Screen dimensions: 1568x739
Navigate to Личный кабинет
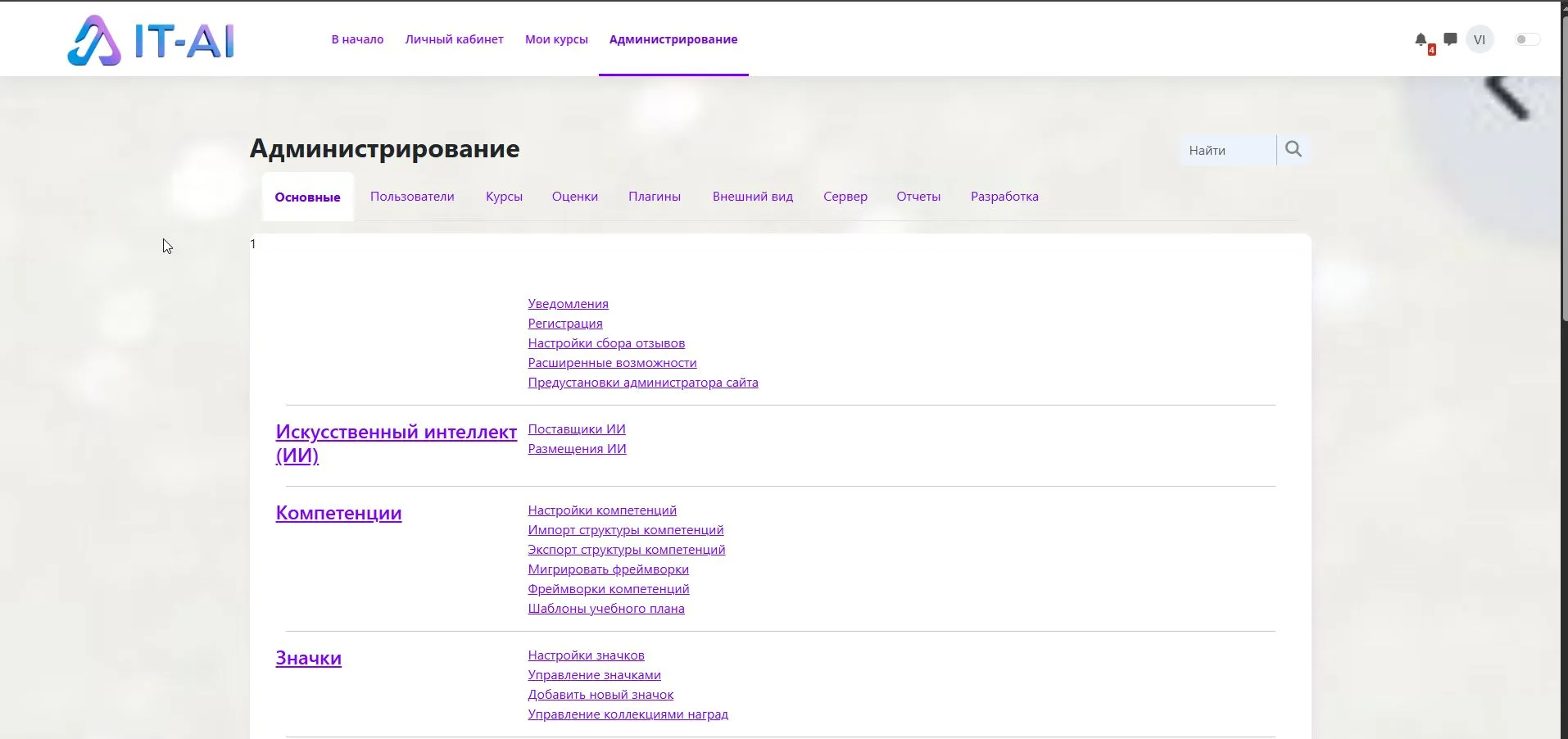(454, 39)
